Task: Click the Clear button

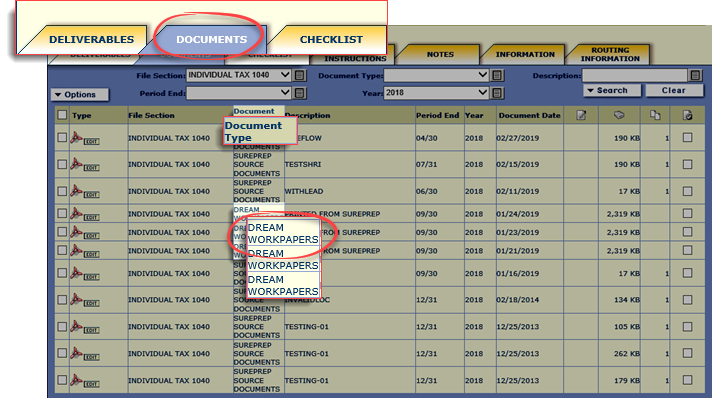Action: coord(673,90)
